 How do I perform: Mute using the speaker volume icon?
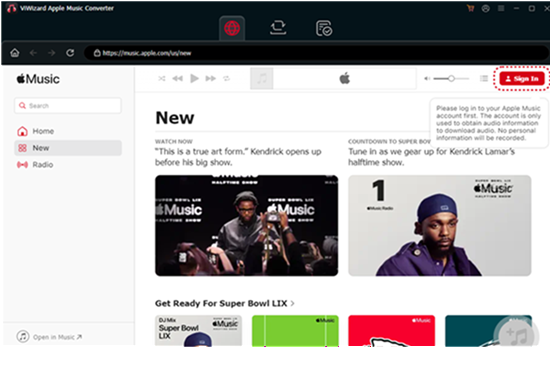click(x=427, y=79)
